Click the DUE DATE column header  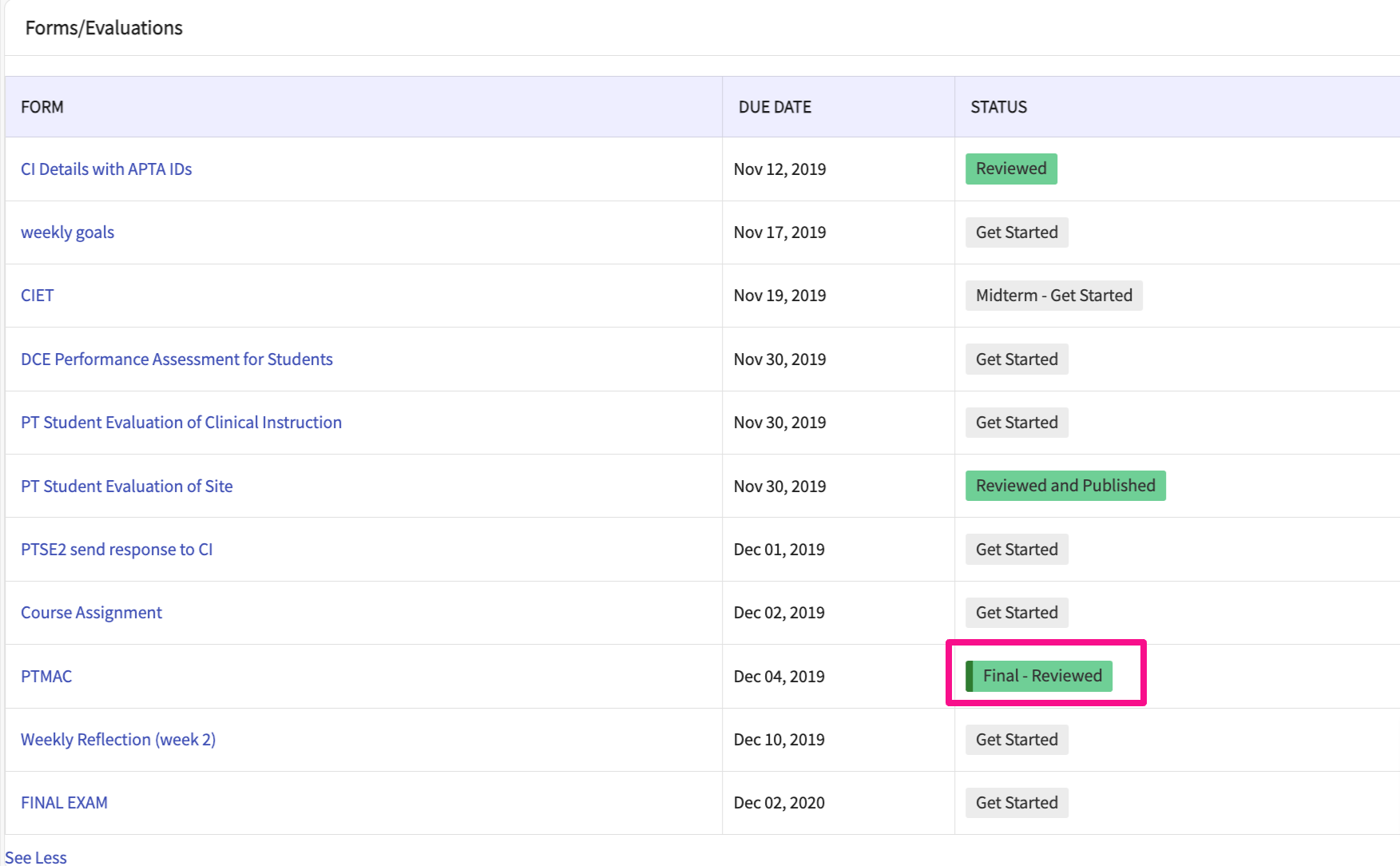point(775,107)
